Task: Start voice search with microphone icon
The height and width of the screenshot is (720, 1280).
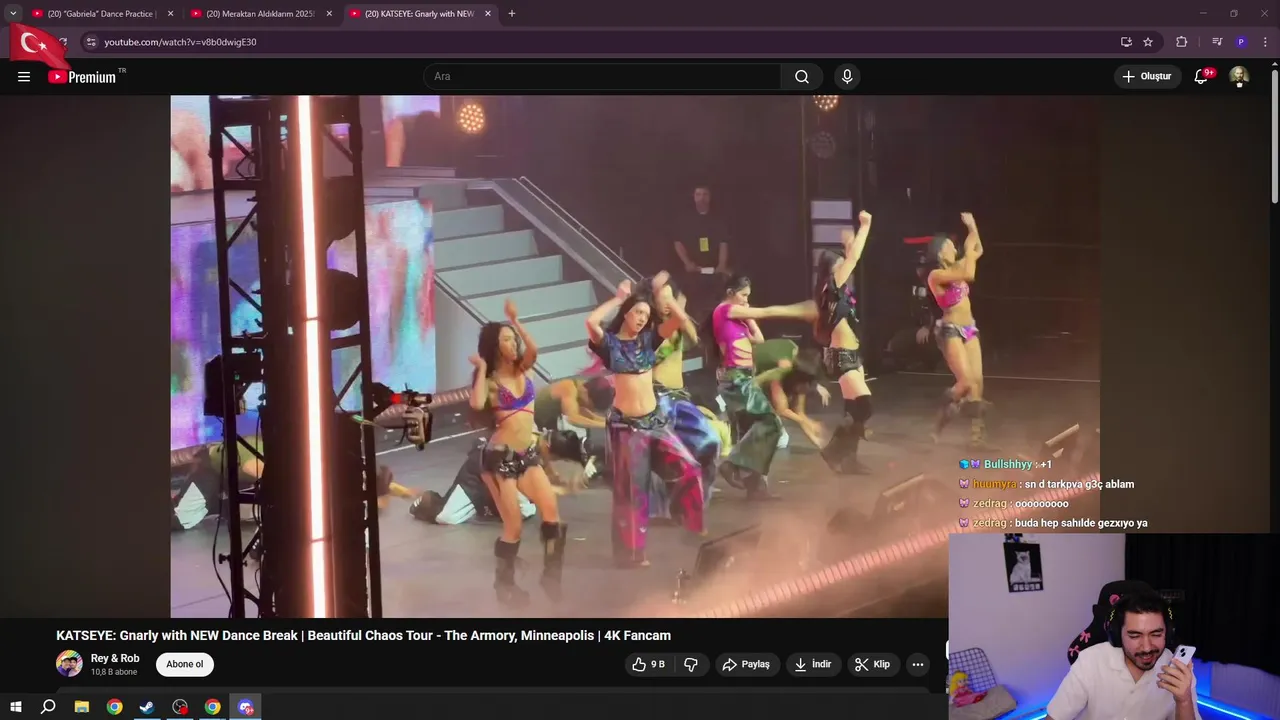Action: pyautogui.click(x=847, y=77)
